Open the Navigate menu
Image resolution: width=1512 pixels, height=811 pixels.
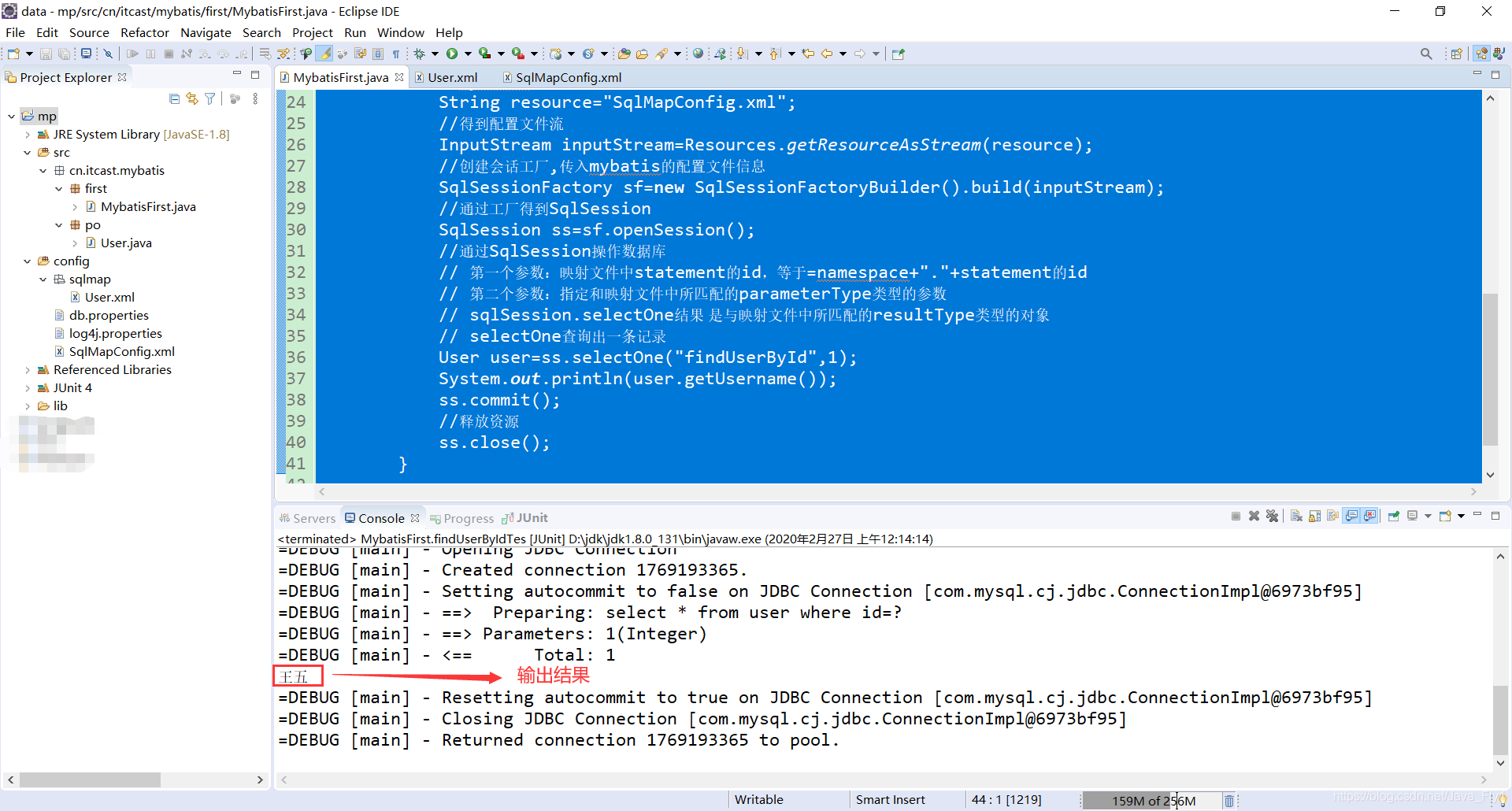[x=206, y=32]
